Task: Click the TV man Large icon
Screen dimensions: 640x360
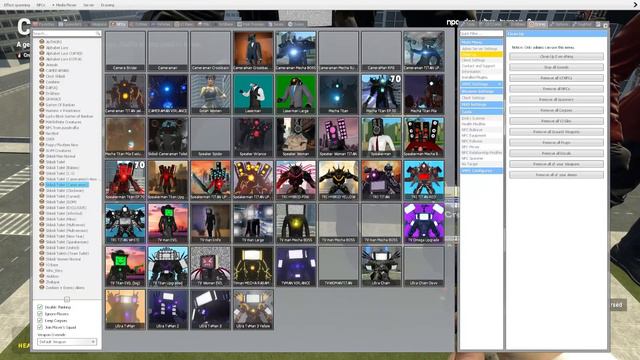Action: [x=253, y=223]
